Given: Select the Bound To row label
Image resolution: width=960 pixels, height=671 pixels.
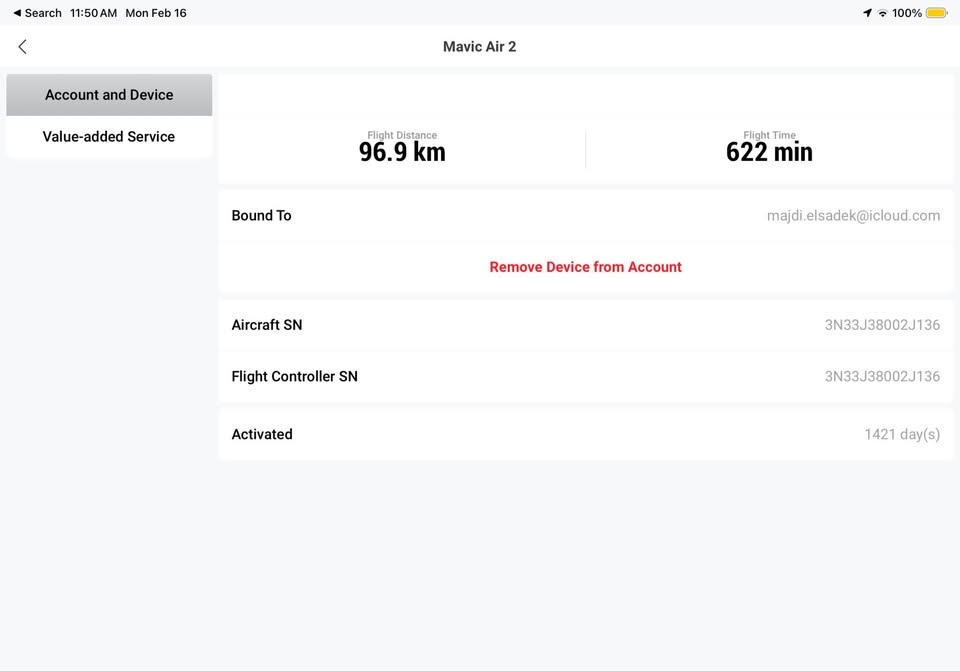Looking at the screenshot, I should coord(261,216).
